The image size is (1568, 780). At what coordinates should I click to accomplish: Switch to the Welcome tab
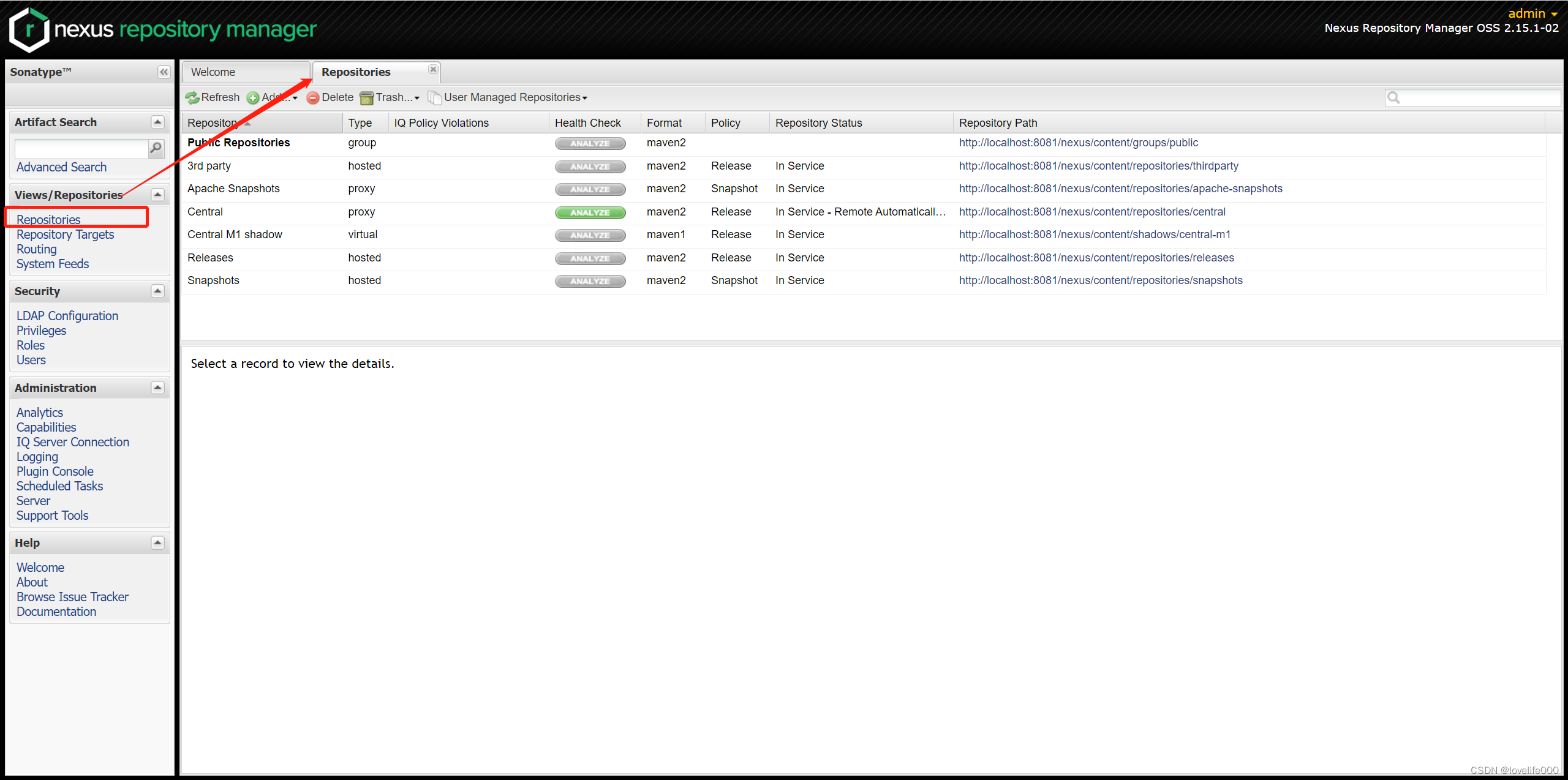coord(213,72)
